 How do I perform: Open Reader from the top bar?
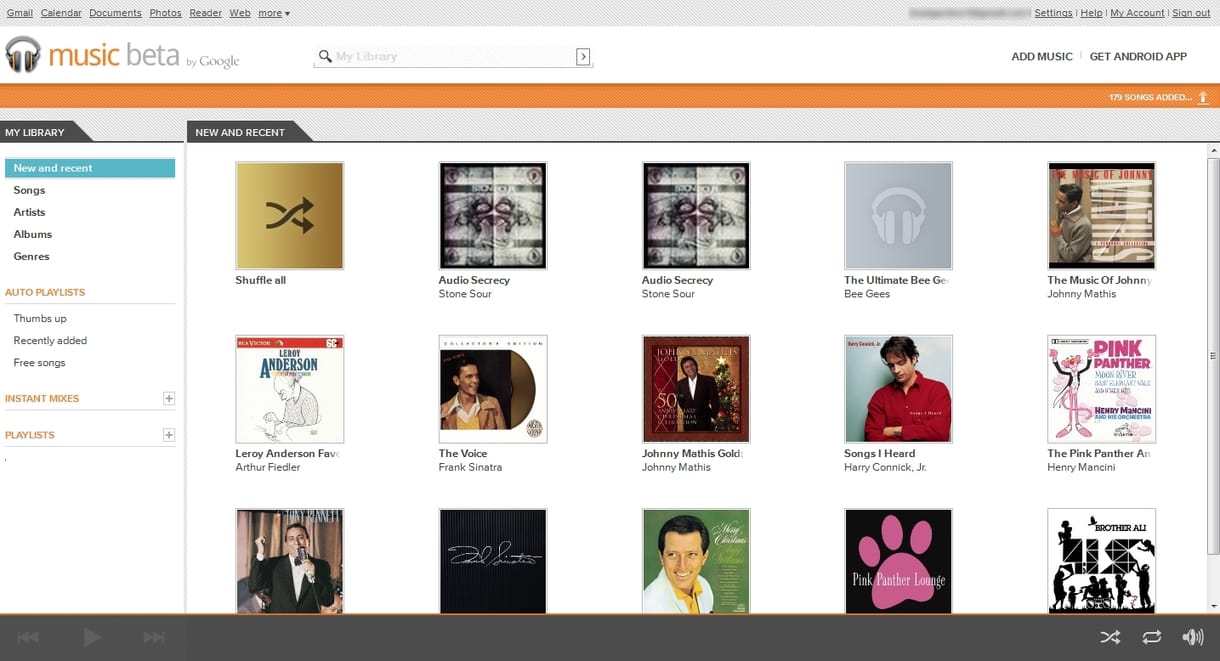pyautogui.click(x=205, y=13)
